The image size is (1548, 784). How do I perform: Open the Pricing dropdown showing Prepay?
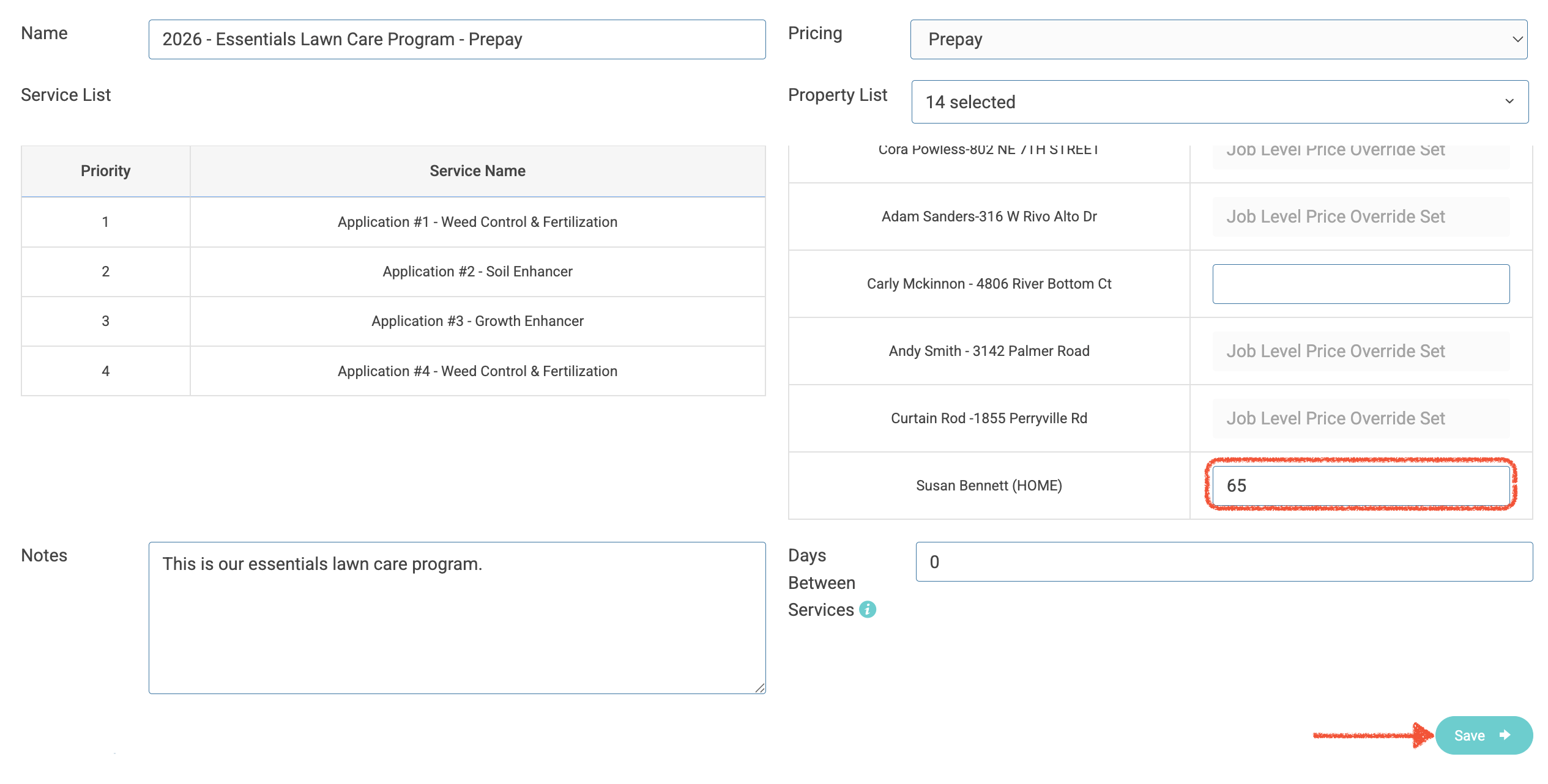pos(1218,40)
